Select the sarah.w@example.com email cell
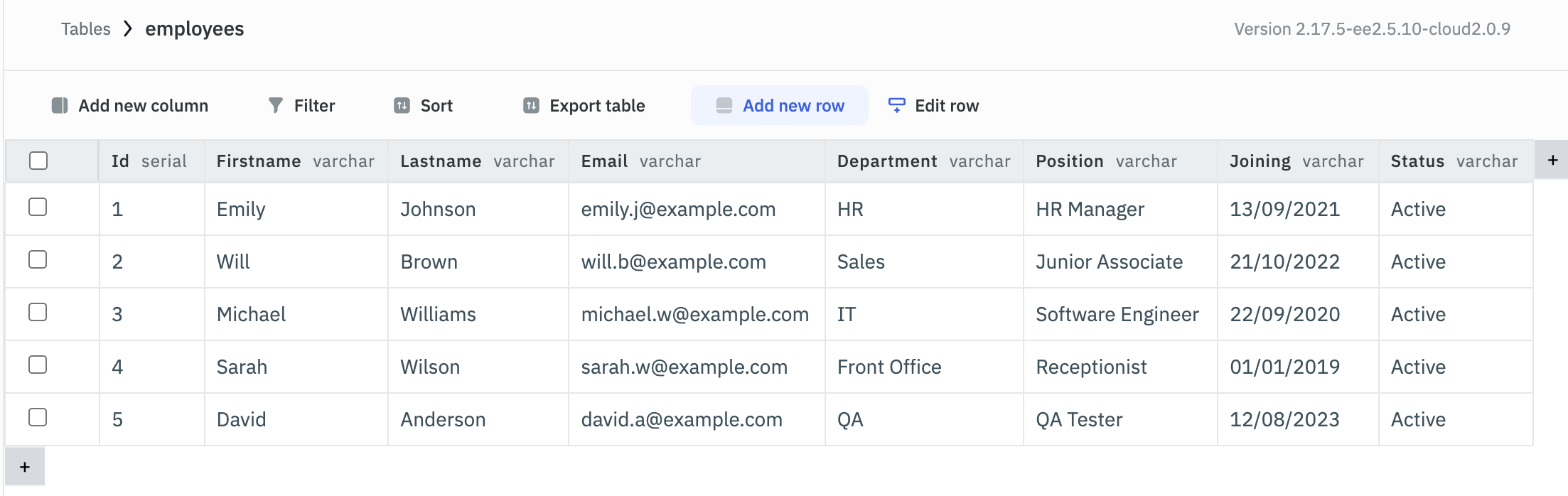Viewport: 1568px width, 496px height. click(x=684, y=367)
